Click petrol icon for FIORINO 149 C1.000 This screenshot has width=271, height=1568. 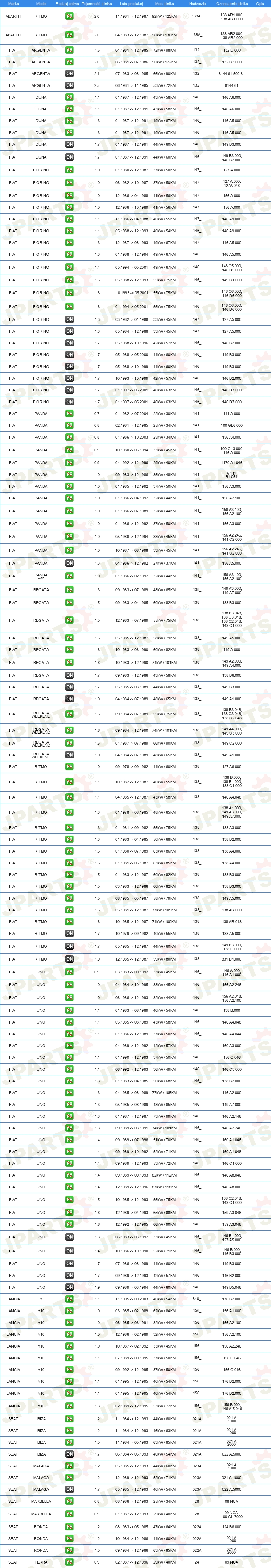tap(69, 281)
